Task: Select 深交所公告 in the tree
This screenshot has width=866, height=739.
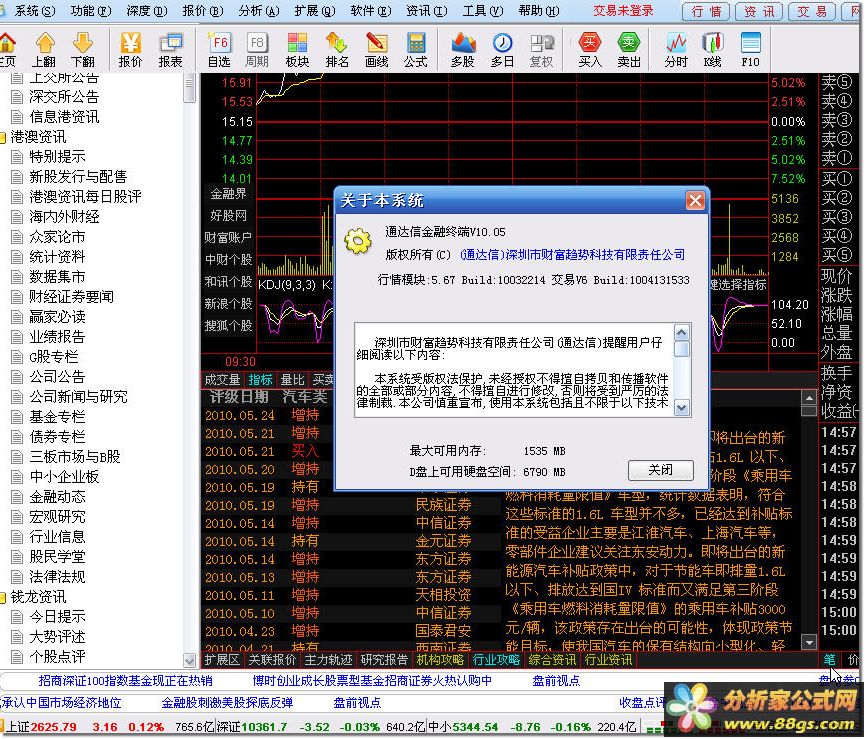Action: (x=64, y=97)
